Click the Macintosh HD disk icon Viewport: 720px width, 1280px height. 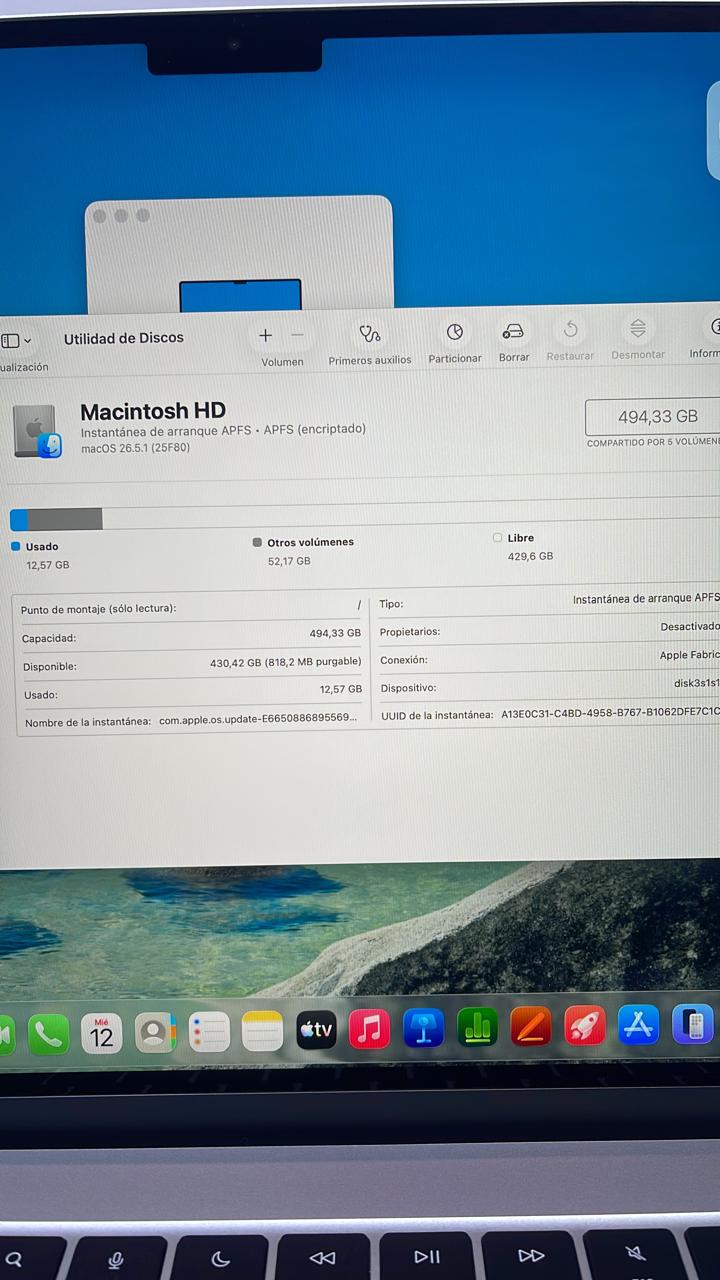click(38, 432)
